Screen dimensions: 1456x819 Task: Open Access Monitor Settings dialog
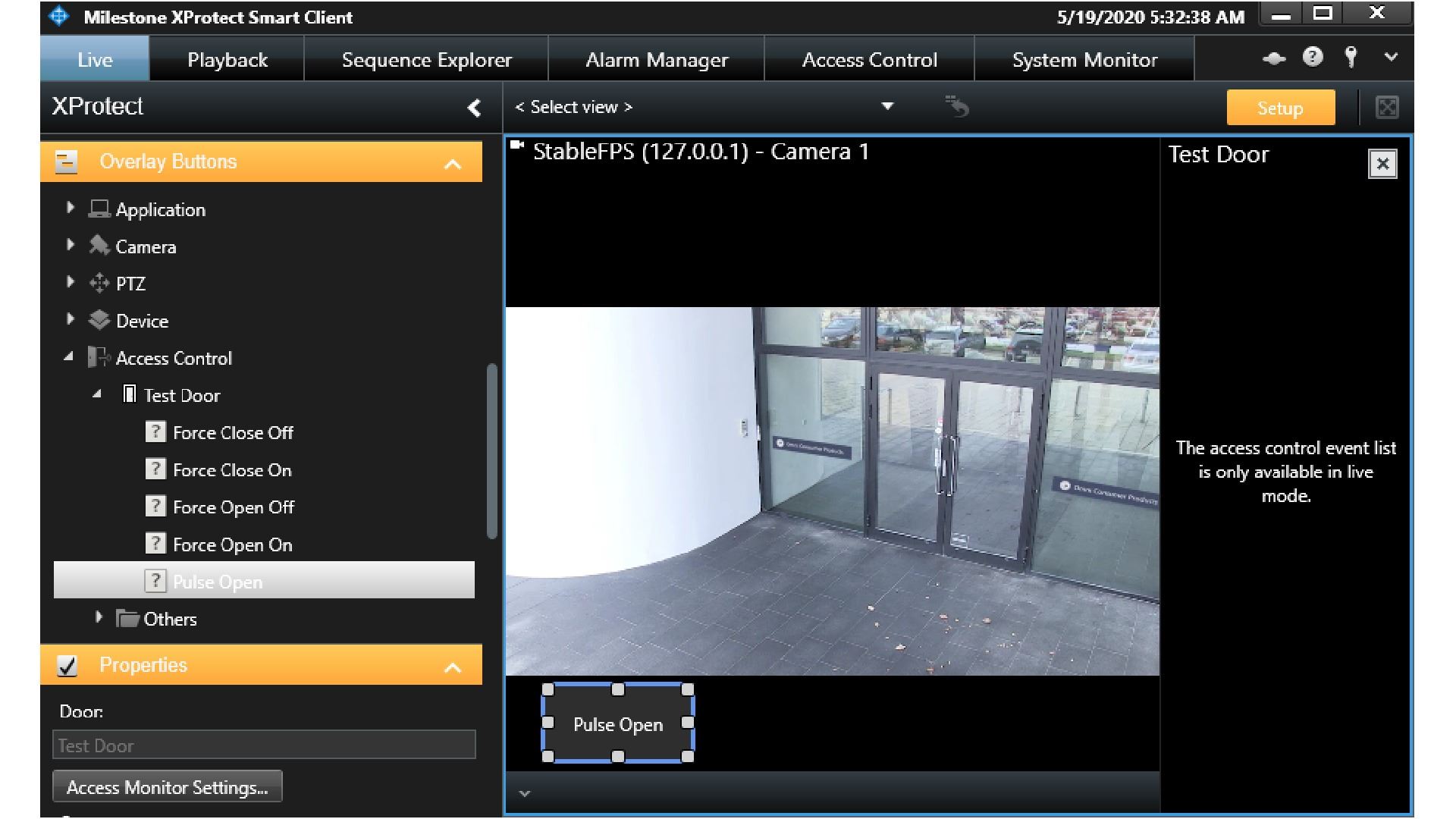point(168,786)
